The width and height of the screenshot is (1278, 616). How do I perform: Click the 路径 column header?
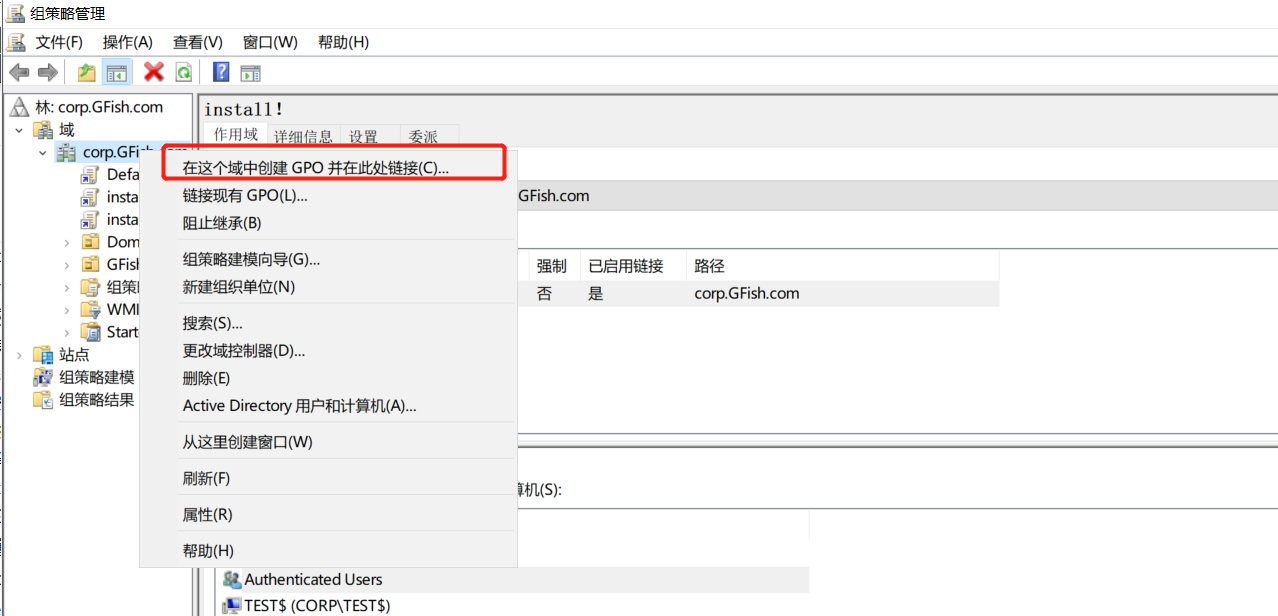coord(709,266)
